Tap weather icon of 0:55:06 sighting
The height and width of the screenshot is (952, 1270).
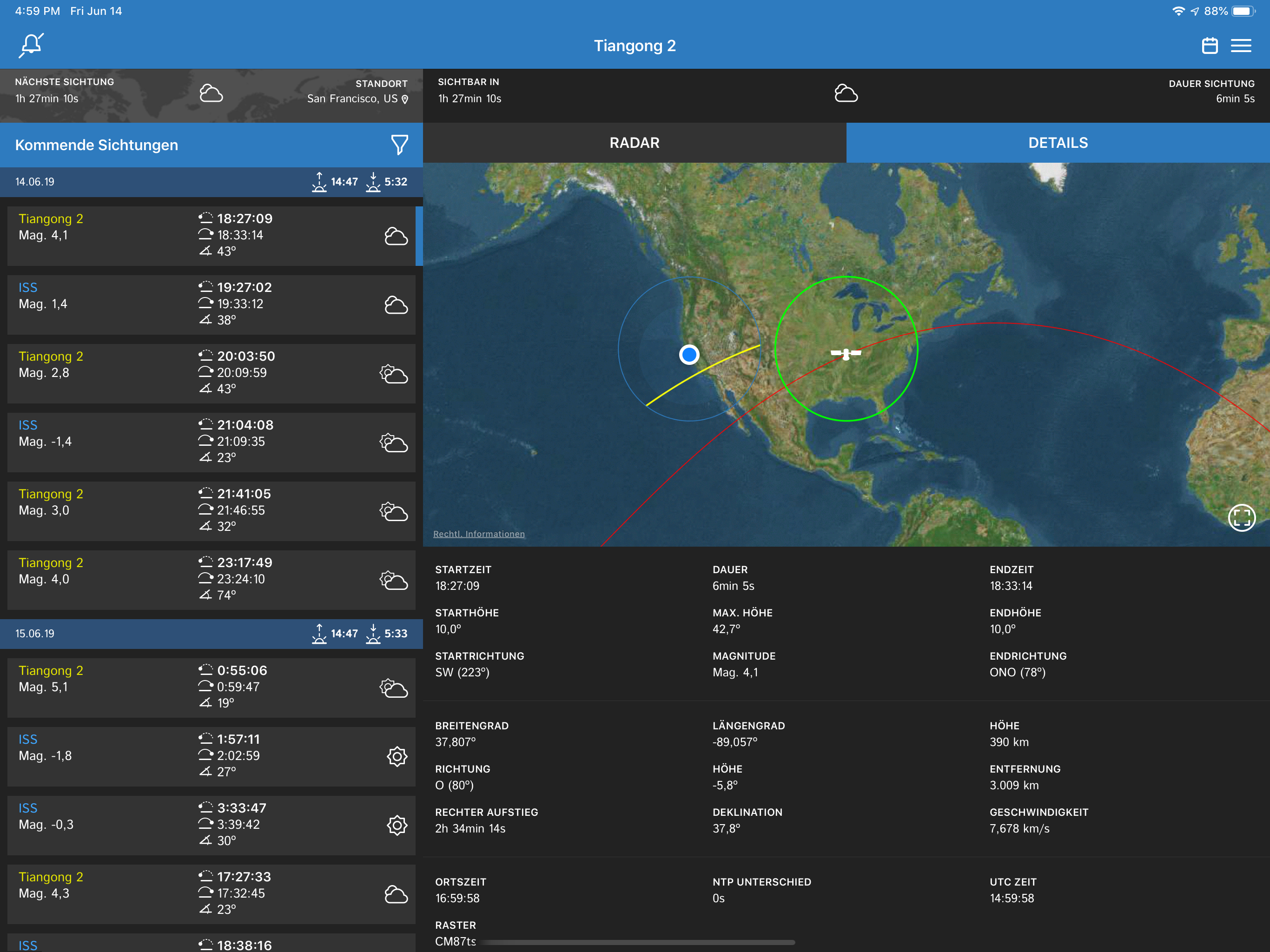pos(394,688)
